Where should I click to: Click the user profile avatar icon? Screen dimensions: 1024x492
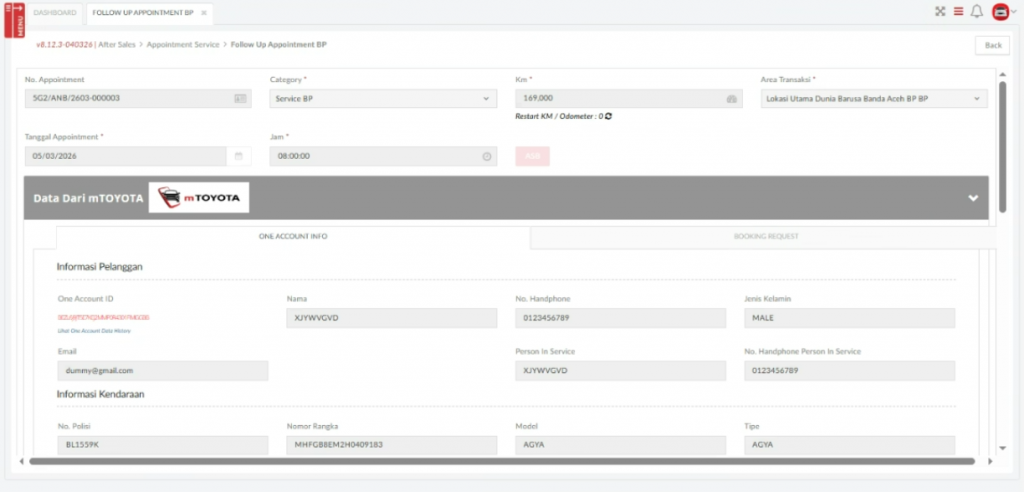pyautogui.click(x=999, y=12)
